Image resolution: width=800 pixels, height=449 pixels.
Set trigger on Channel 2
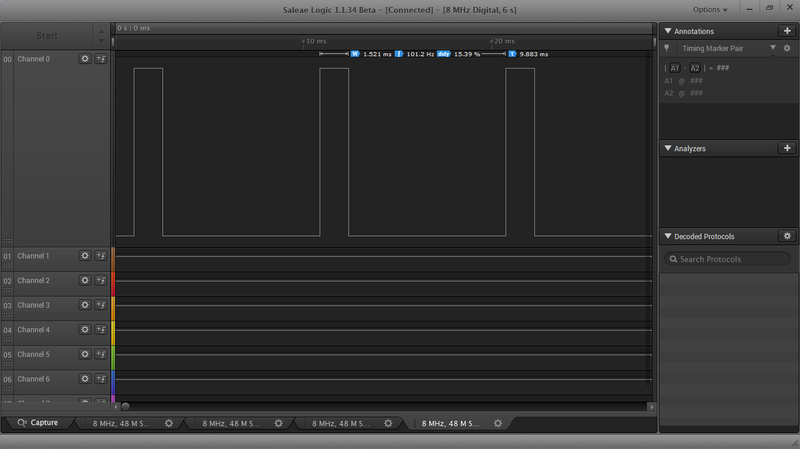pos(101,280)
